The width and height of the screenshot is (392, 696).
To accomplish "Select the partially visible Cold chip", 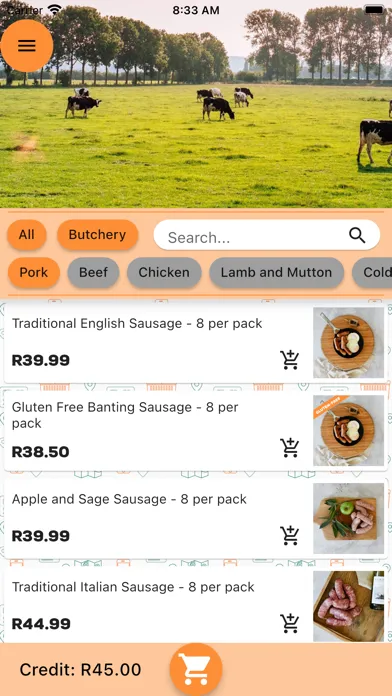I will coord(372,273).
